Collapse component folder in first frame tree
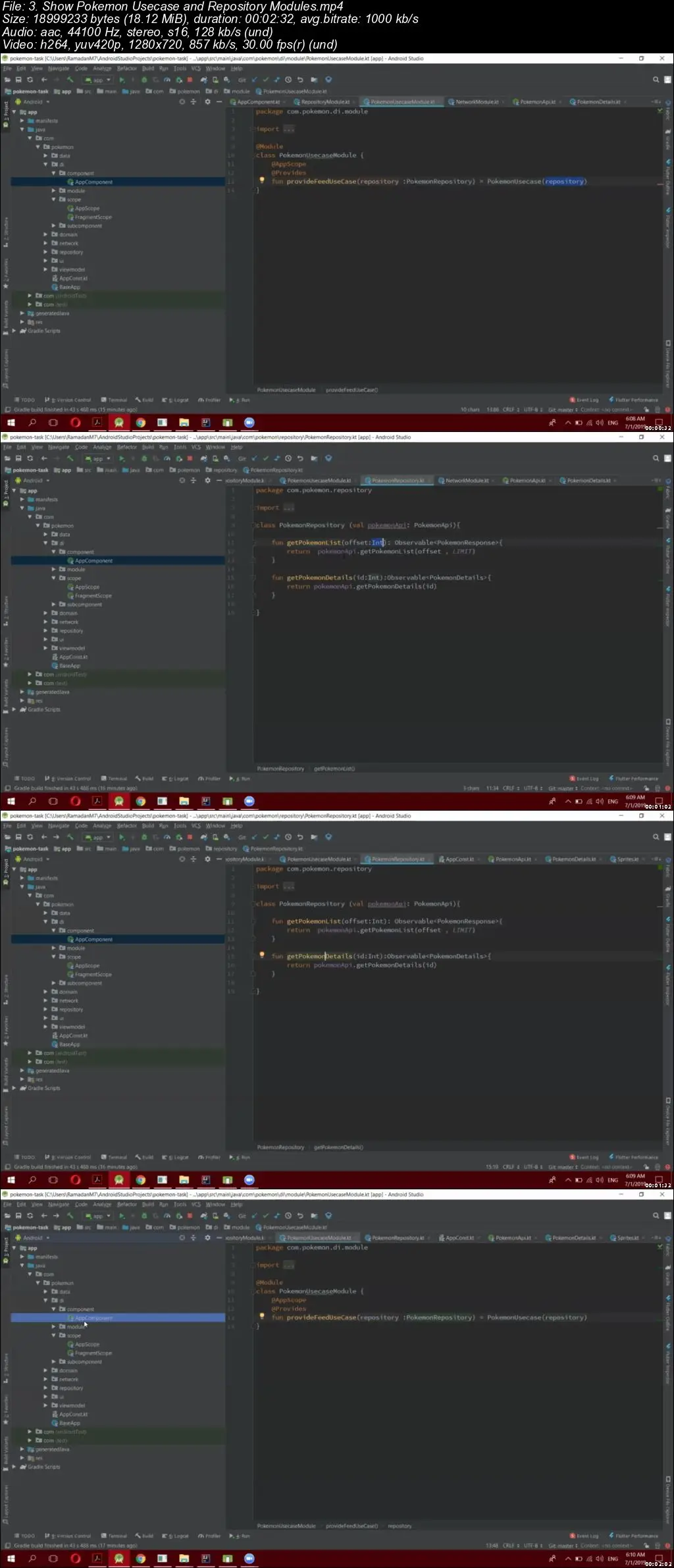The width and height of the screenshot is (674, 1568). (x=54, y=173)
